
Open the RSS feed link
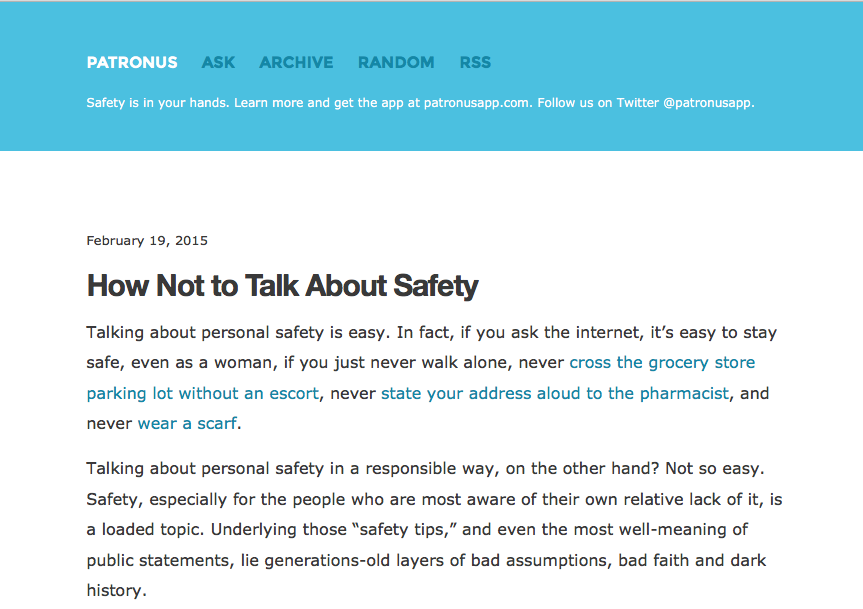pyautogui.click(x=475, y=62)
